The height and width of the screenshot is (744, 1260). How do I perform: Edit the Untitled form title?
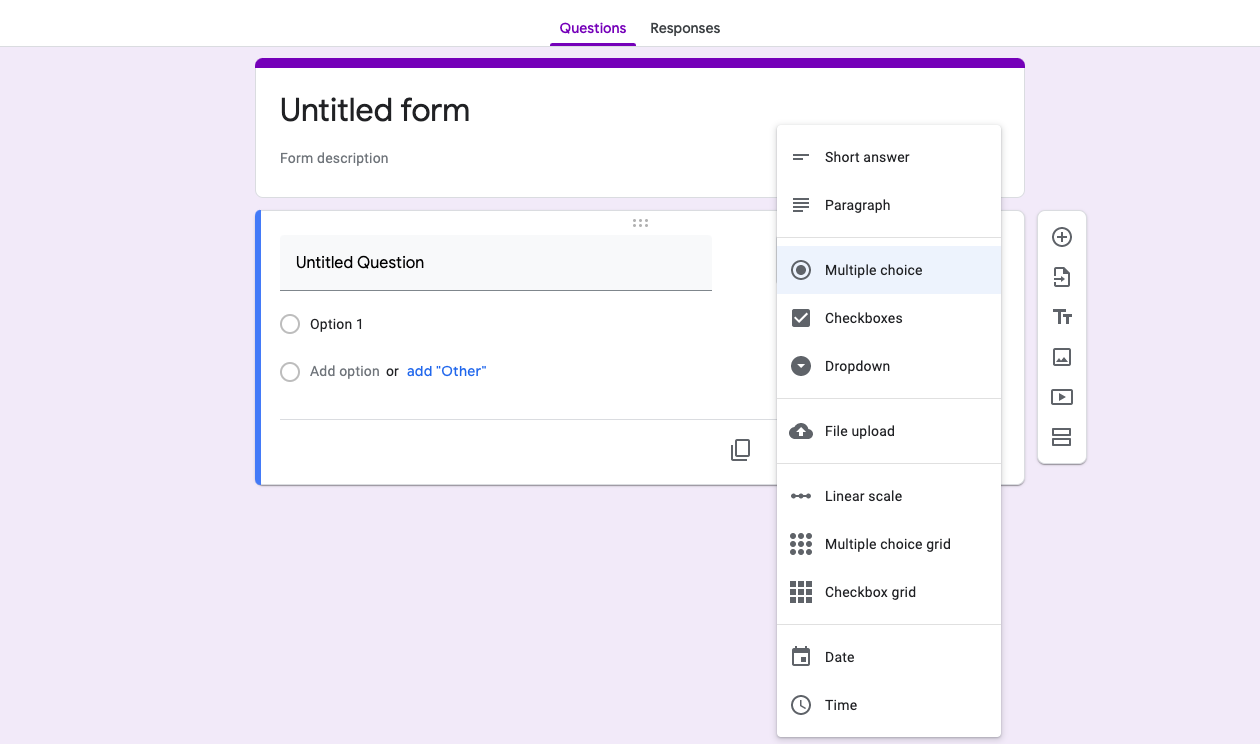click(375, 110)
